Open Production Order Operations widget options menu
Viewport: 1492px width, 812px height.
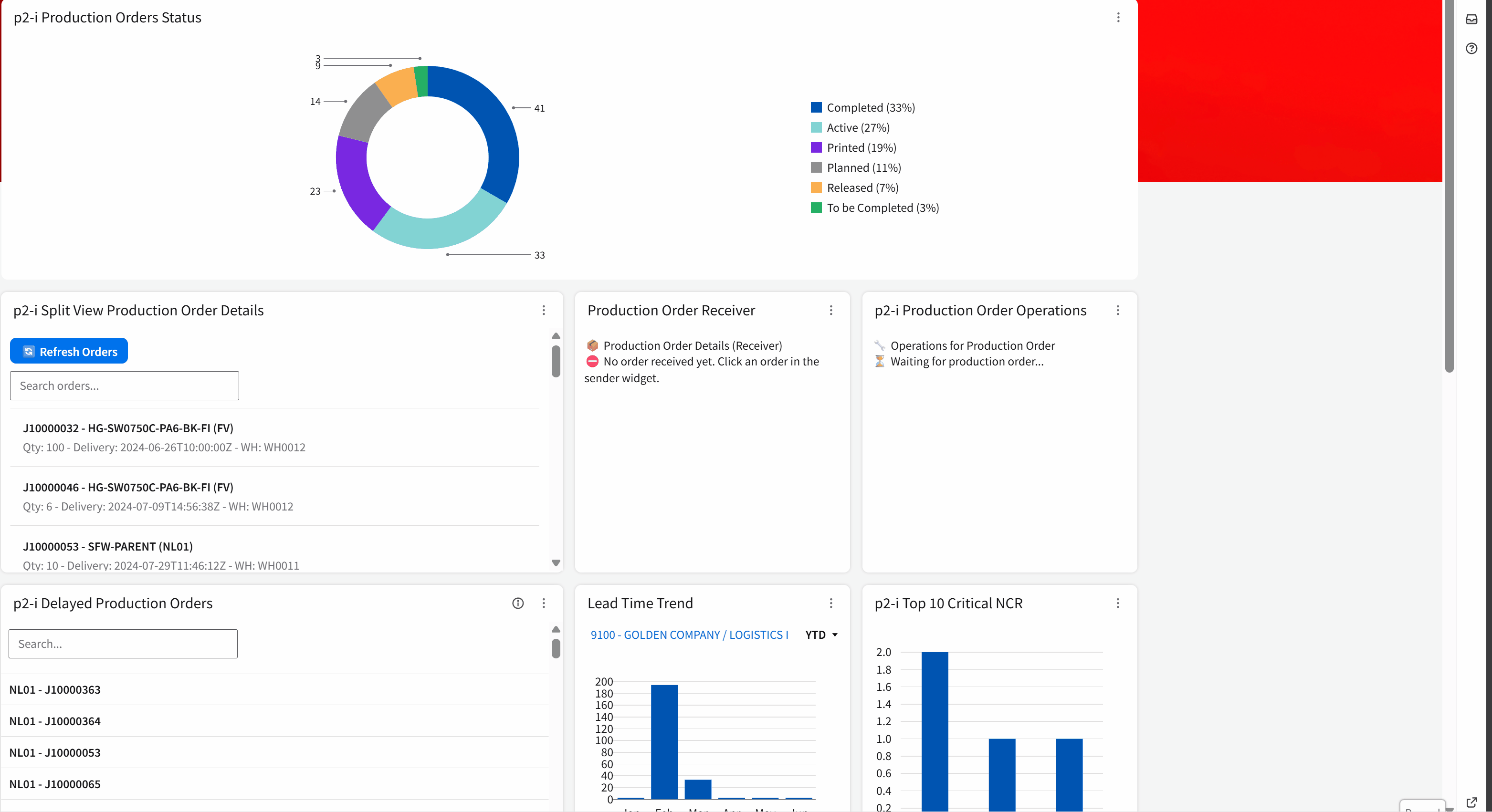point(1117,310)
